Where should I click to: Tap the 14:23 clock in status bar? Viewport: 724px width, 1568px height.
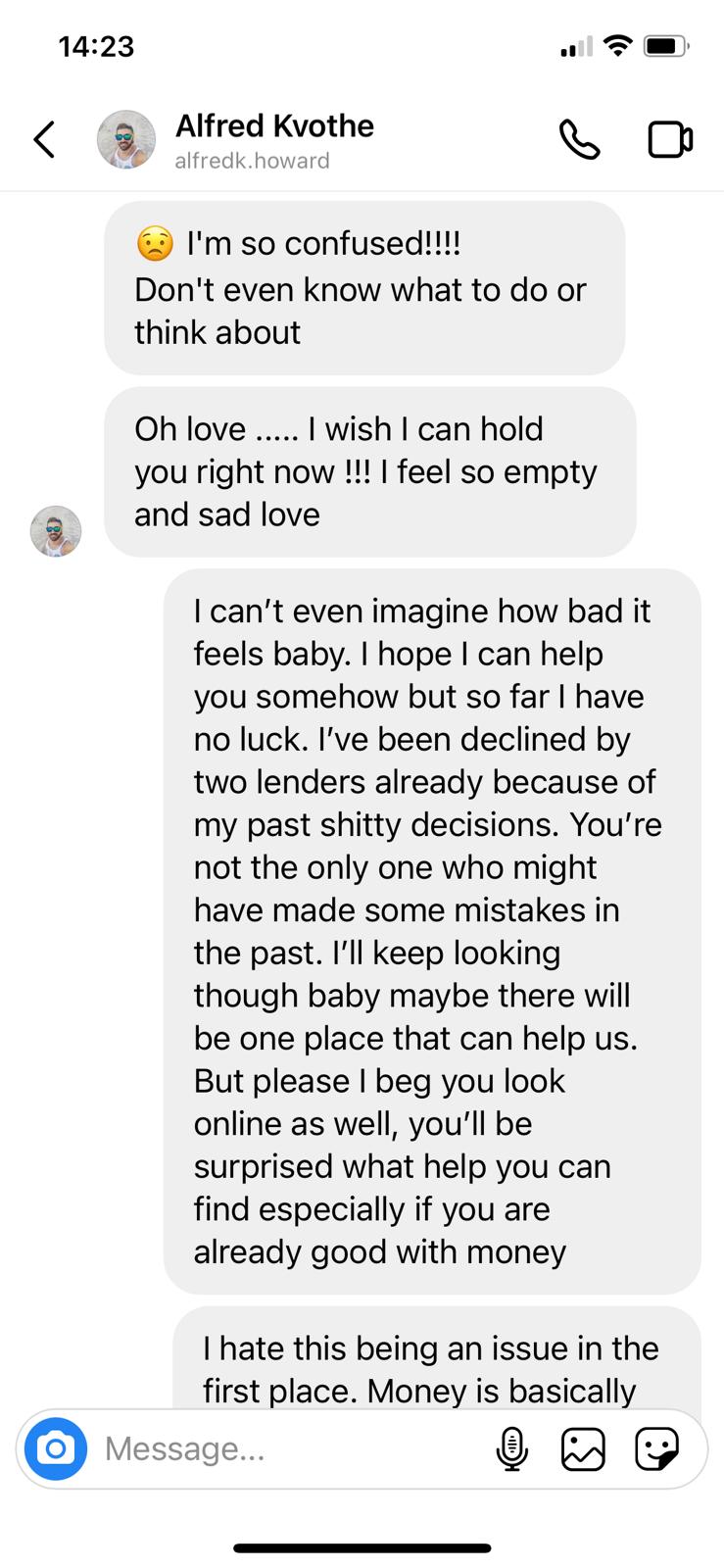tap(96, 46)
